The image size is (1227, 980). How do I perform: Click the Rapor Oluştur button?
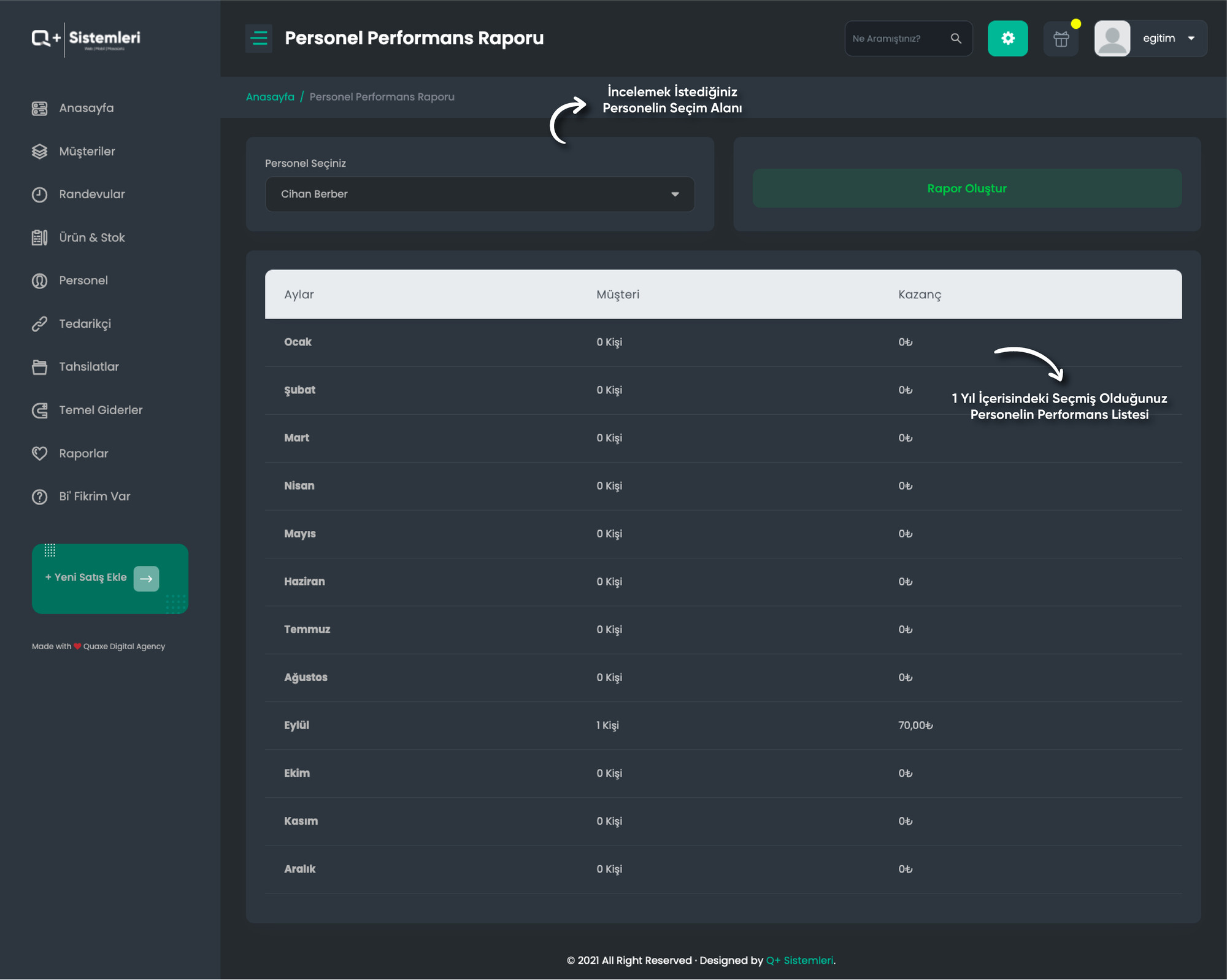pos(967,188)
